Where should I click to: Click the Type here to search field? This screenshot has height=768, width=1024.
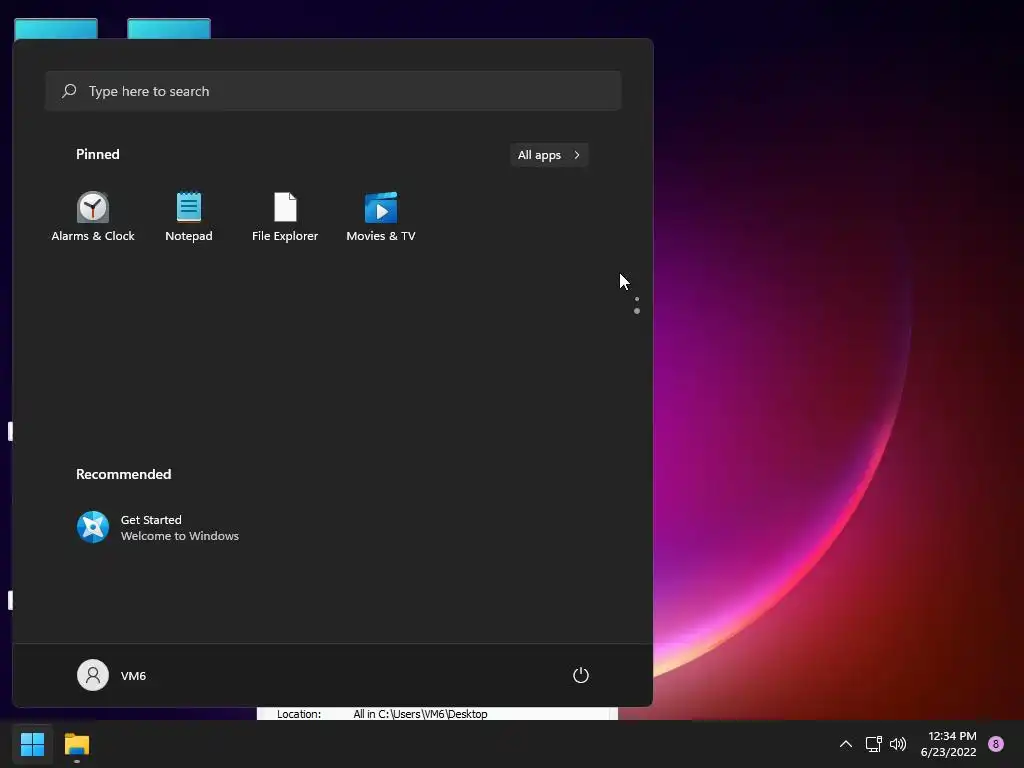(333, 91)
